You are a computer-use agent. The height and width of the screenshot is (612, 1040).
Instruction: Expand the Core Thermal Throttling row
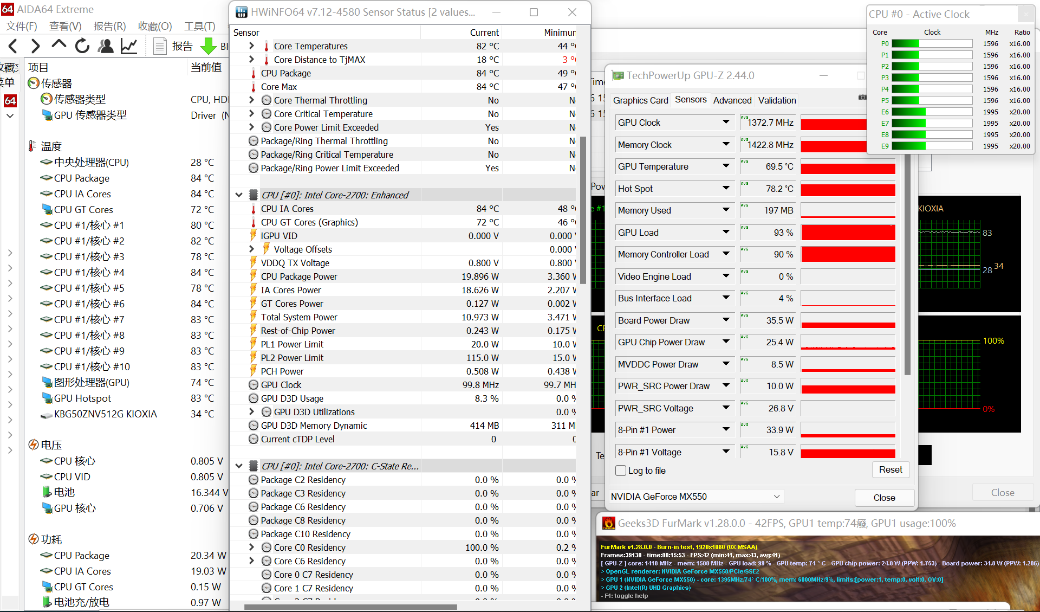coord(251,100)
